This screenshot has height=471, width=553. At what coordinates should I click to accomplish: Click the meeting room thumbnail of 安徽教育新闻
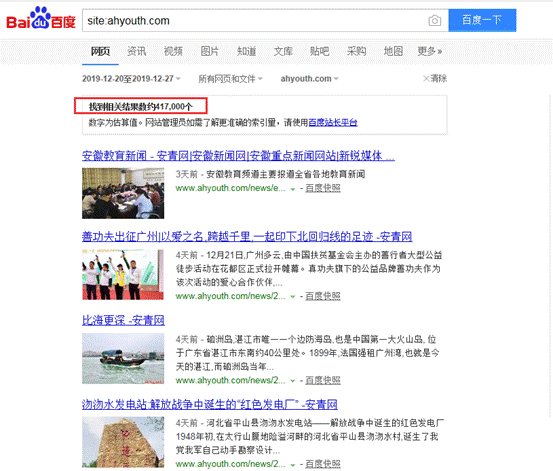123,193
